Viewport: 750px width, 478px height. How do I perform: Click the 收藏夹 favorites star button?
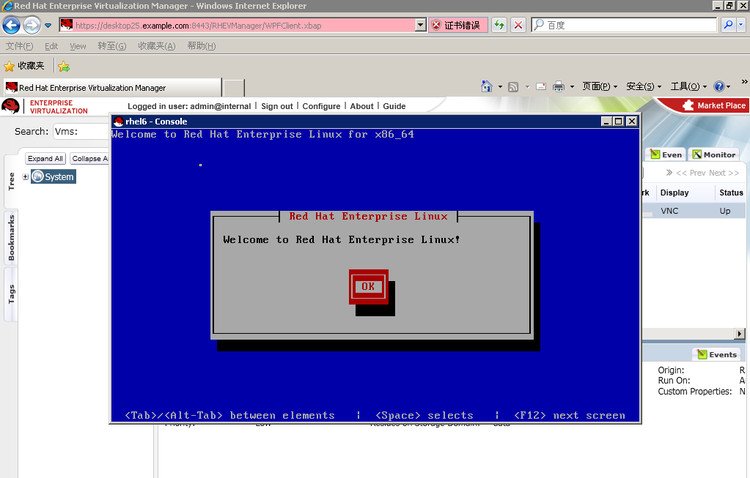(x=24, y=66)
